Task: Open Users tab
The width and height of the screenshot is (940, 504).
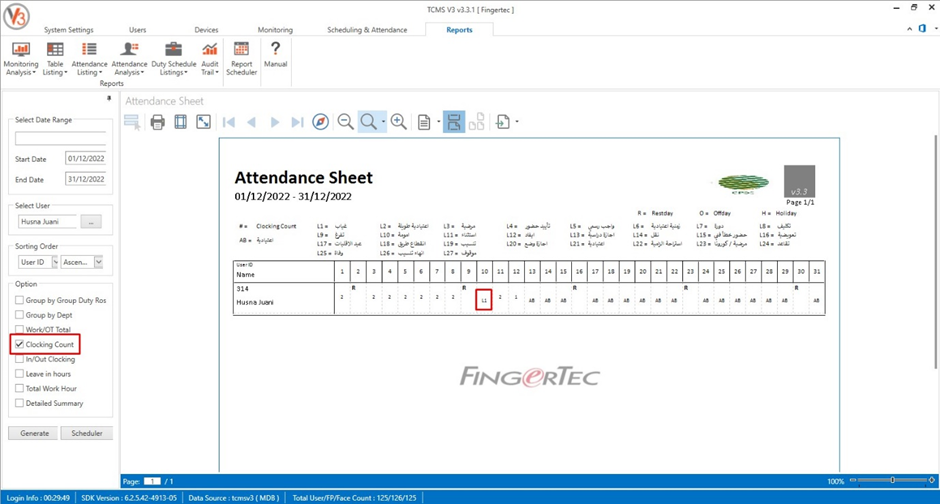Action: pos(137,30)
